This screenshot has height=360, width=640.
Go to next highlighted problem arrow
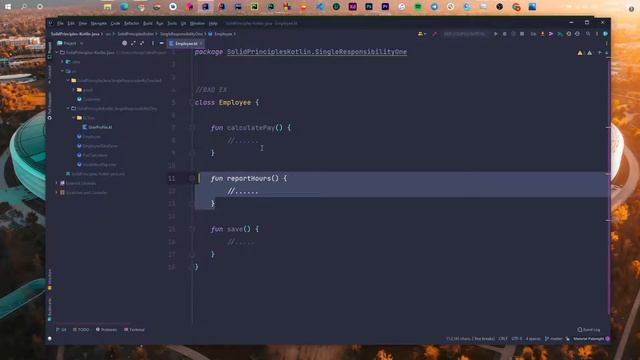pos(607,53)
